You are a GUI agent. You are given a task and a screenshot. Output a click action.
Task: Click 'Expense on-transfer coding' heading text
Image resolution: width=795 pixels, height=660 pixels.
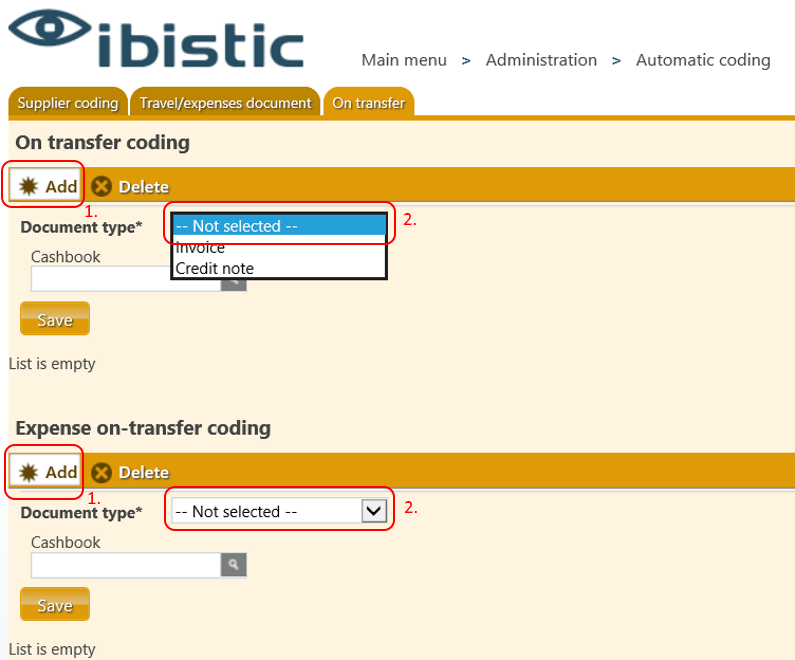click(143, 428)
